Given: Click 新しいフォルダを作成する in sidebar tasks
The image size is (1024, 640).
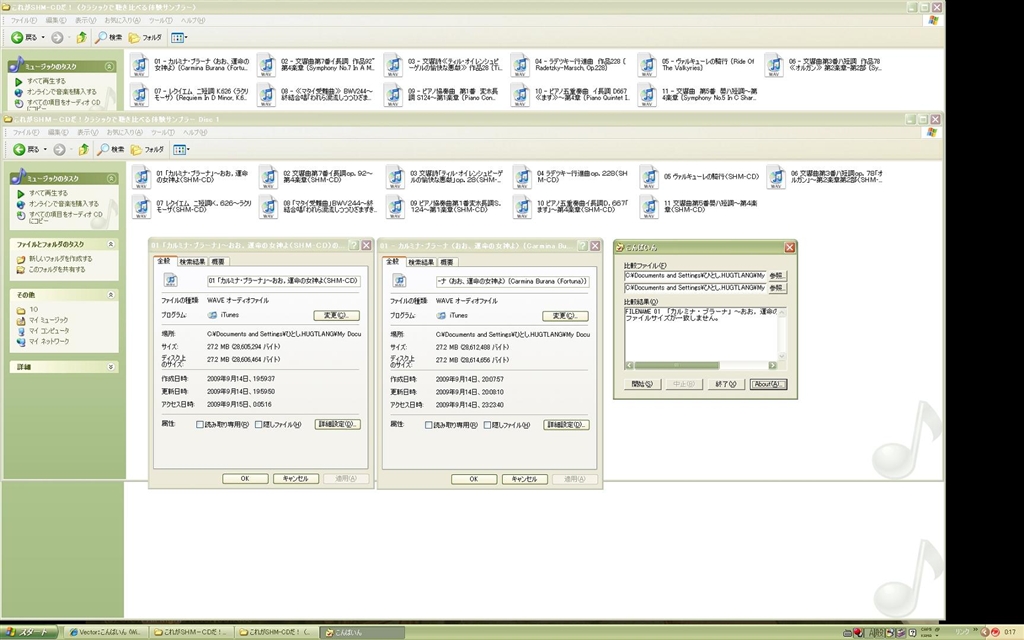Looking at the screenshot, I should 55,259.
